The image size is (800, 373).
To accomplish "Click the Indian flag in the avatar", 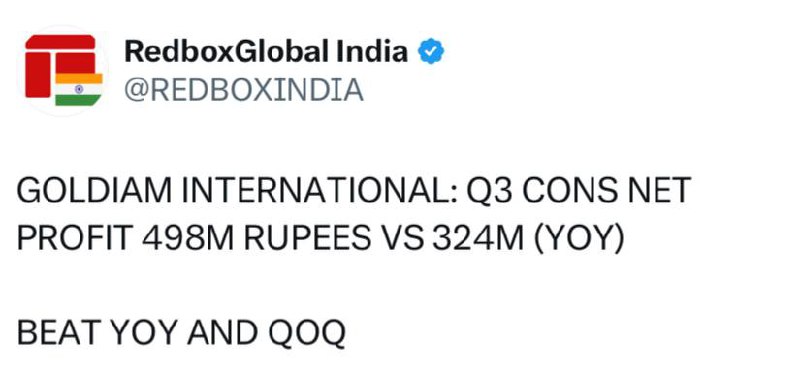I will click(x=79, y=89).
